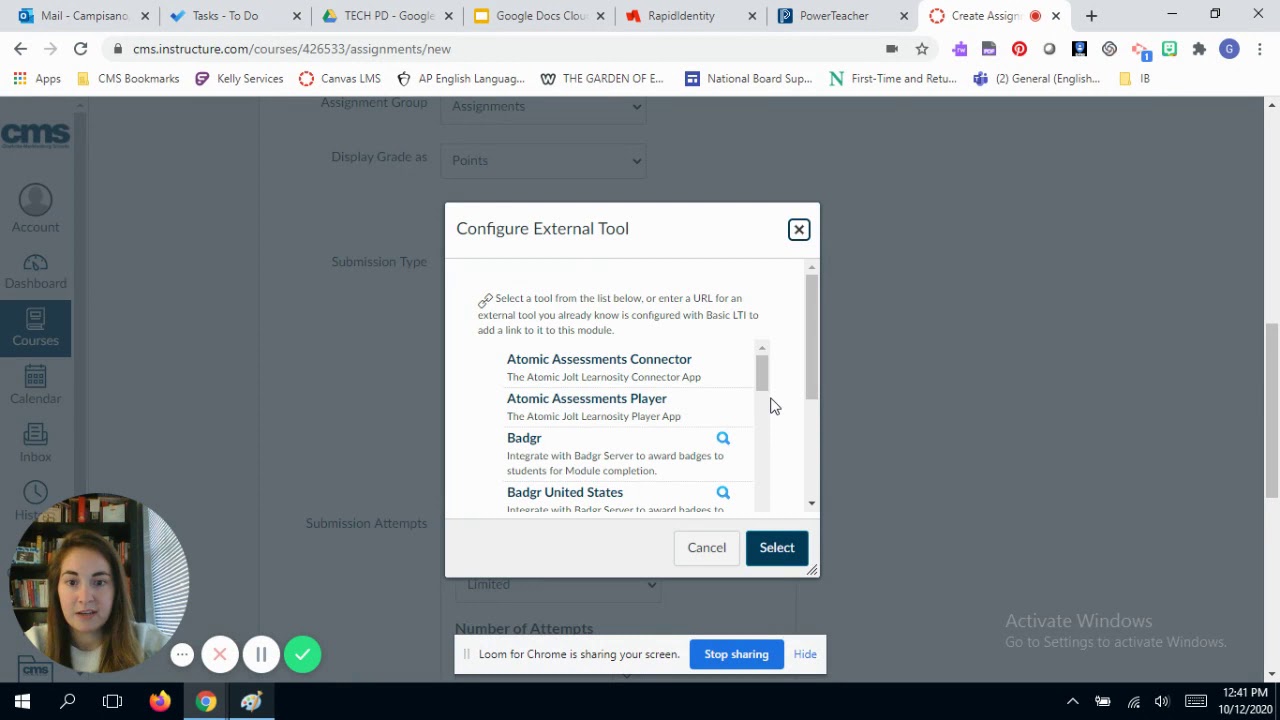1280x720 pixels.
Task: Open Loom more options ellipsis button
Action: (x=182, y=655)
